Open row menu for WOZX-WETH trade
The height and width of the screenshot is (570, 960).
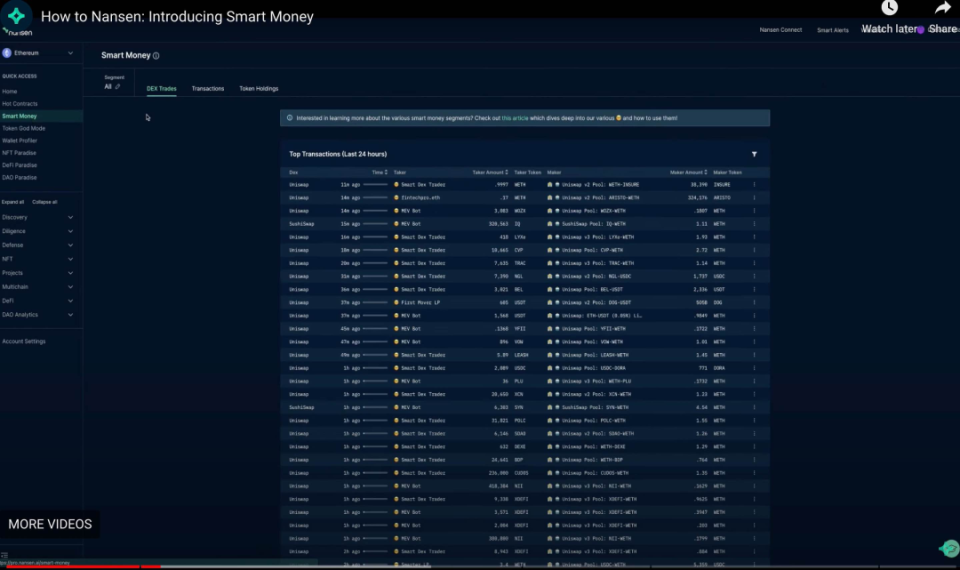tap(754, 211)
